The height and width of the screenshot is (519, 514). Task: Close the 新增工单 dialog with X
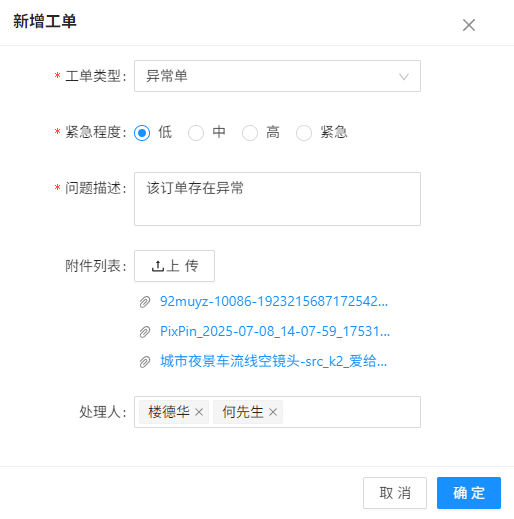(469, 25)
